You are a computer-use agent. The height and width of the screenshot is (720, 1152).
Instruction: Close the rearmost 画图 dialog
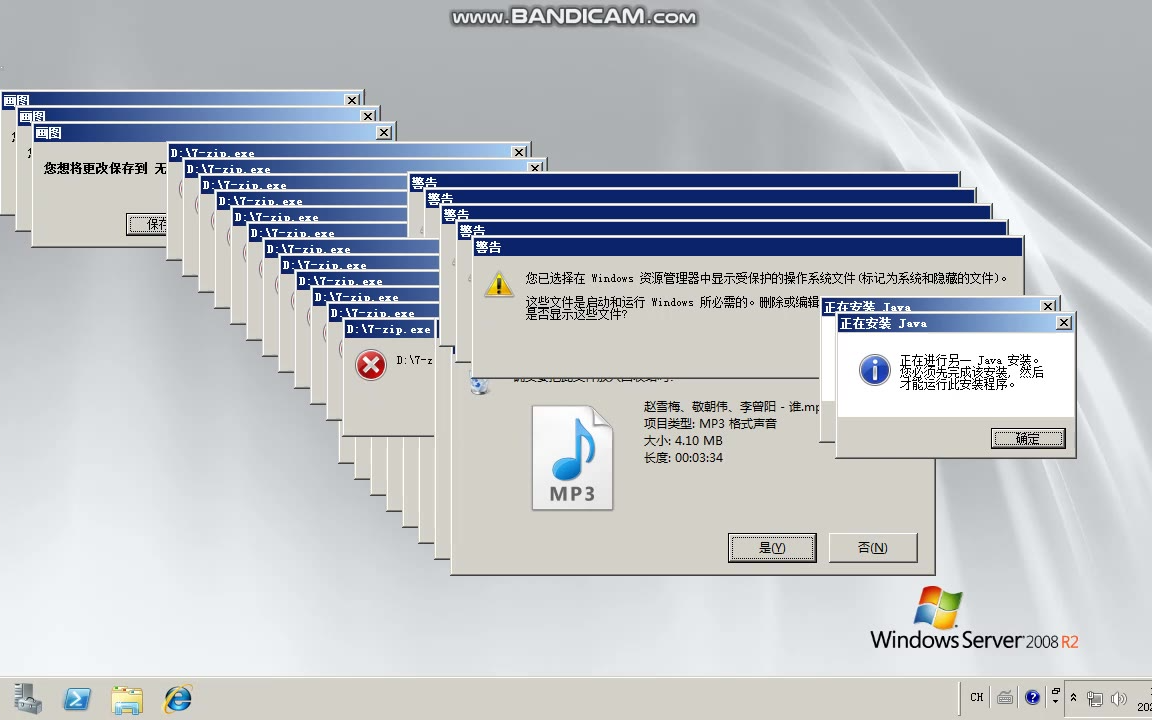tap(352, 100)
